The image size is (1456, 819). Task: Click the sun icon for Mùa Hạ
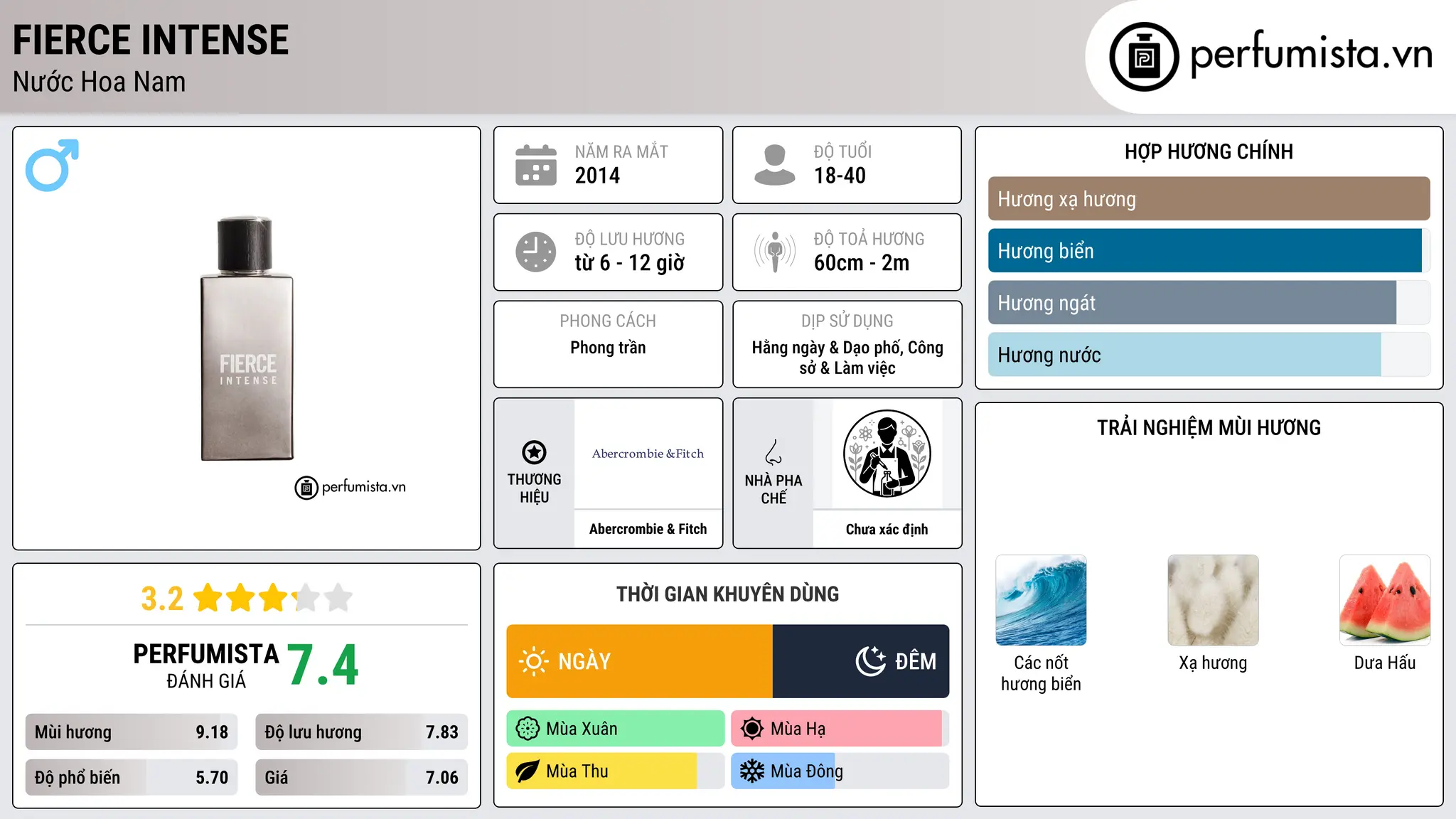[x=751, y=729]
